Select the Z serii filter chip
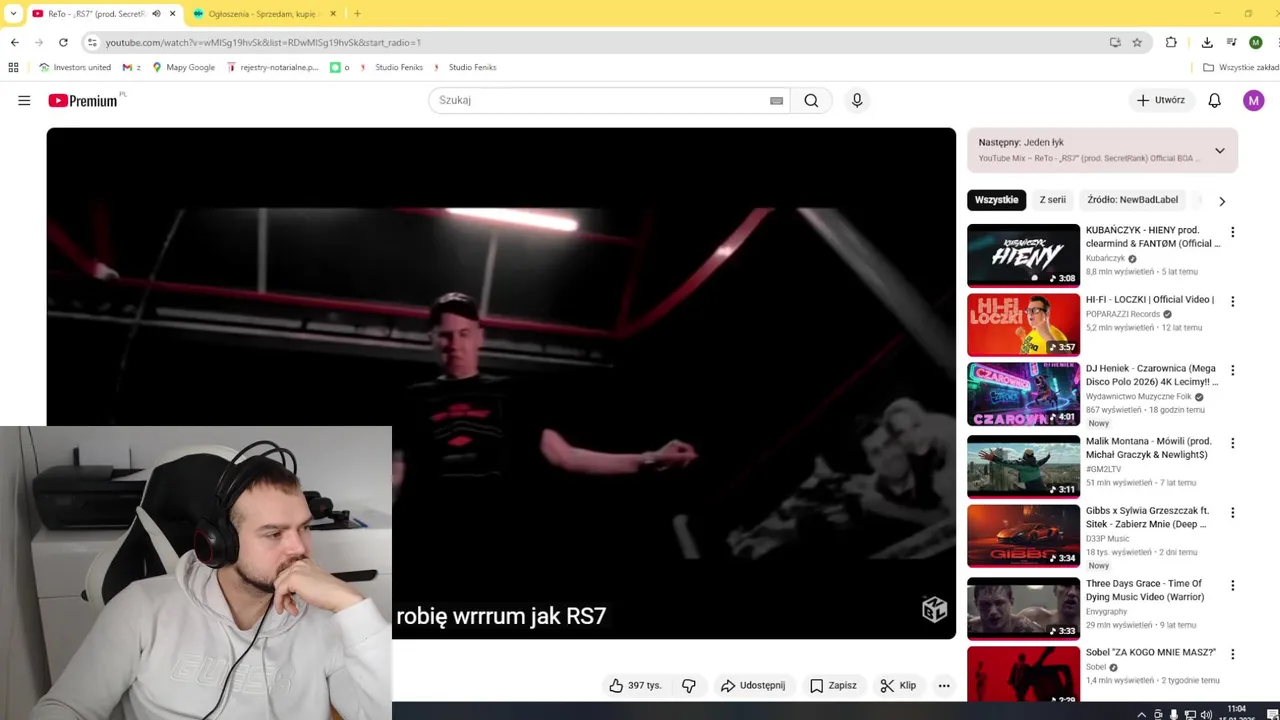1280x720 pixels. [x=1053, y=200]
